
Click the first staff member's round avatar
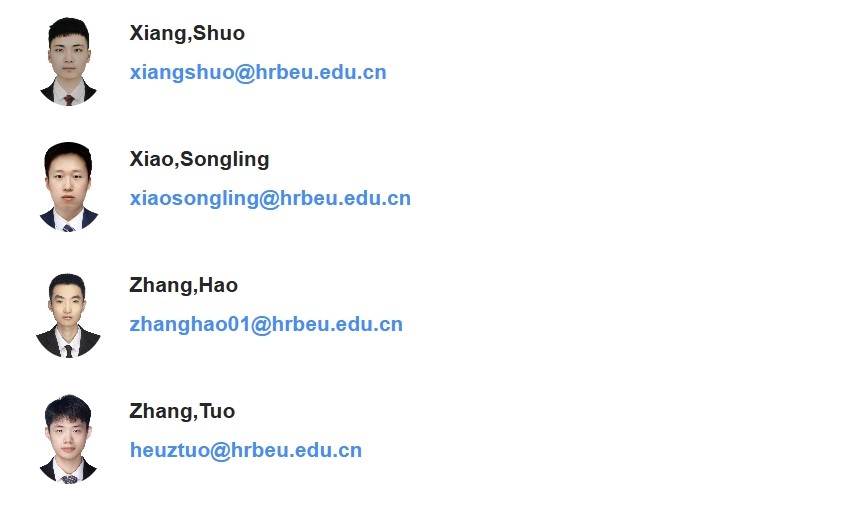[68, 62]
